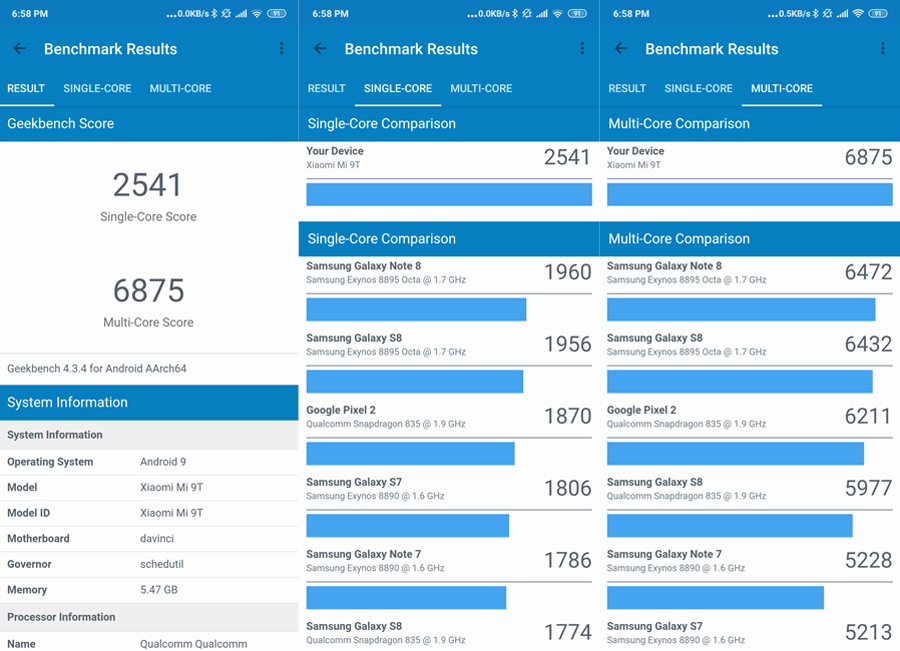
Task: Tap the score bar under Galaxy Note 7 5228
Action: 715,598
